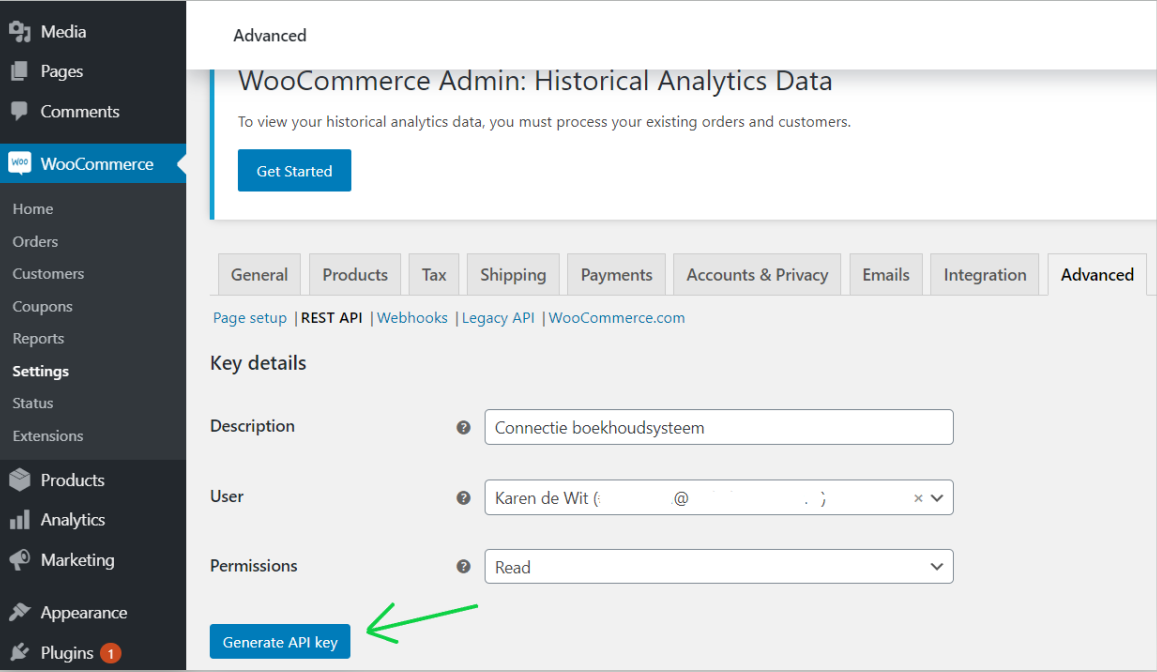The image size is (1157, 672).
Task: Open the Accounts & Privacy tab
Action: 757,274
